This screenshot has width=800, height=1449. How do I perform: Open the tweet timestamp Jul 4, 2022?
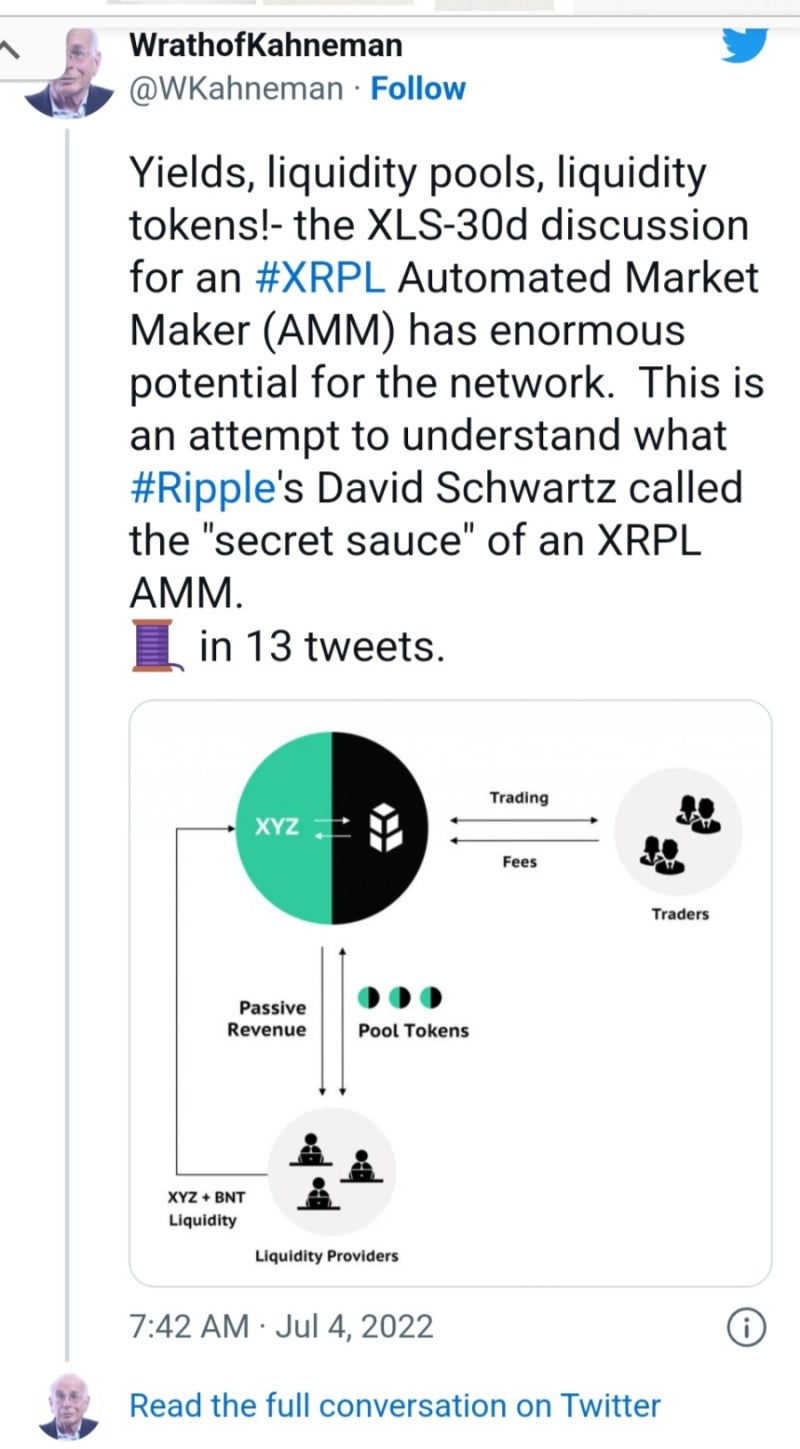(281, 1326)
